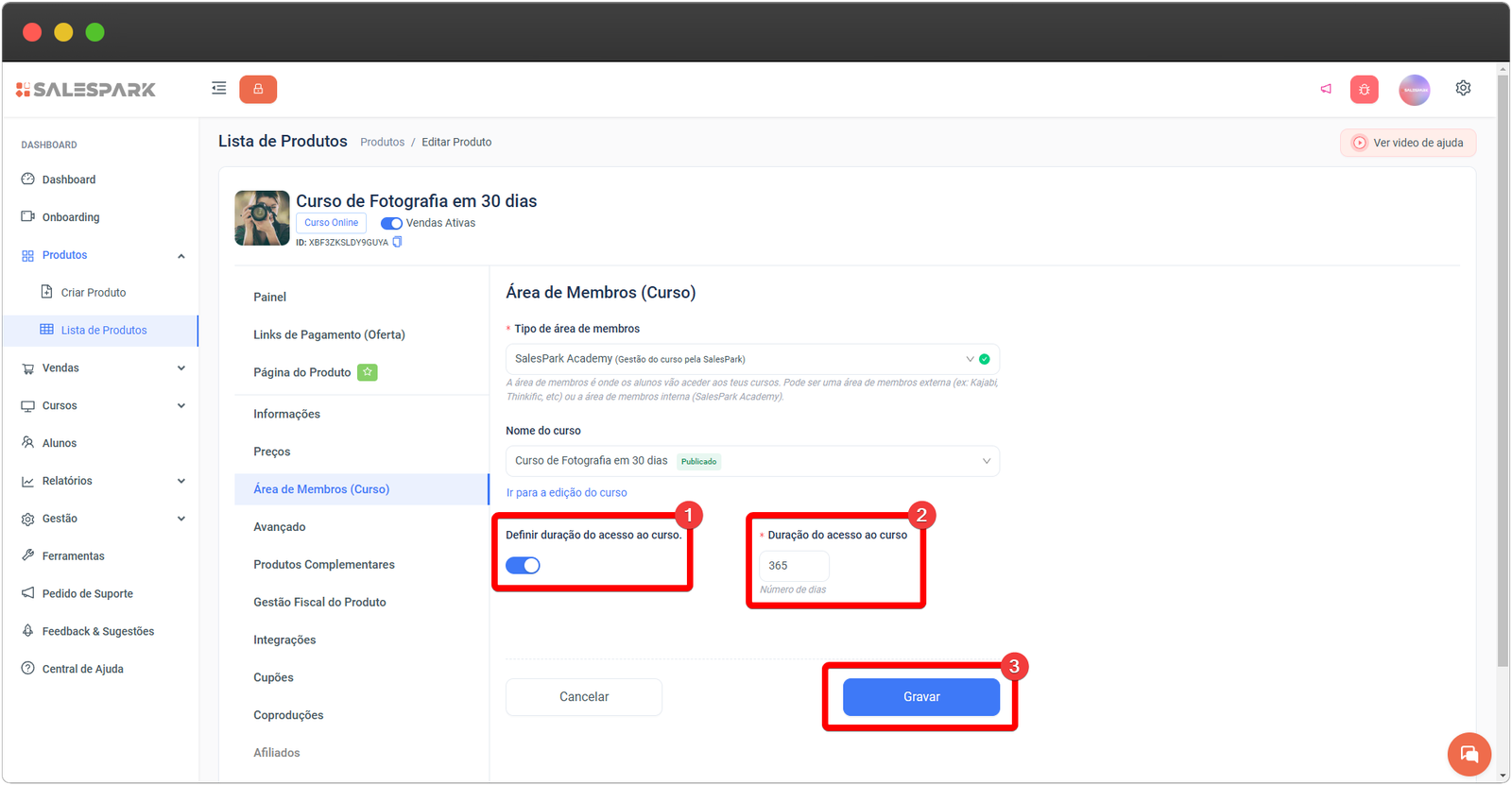Disable the course access duration toggle
Image resolution: width=1512 pixels, height=785 pixels.
[523, 565]
